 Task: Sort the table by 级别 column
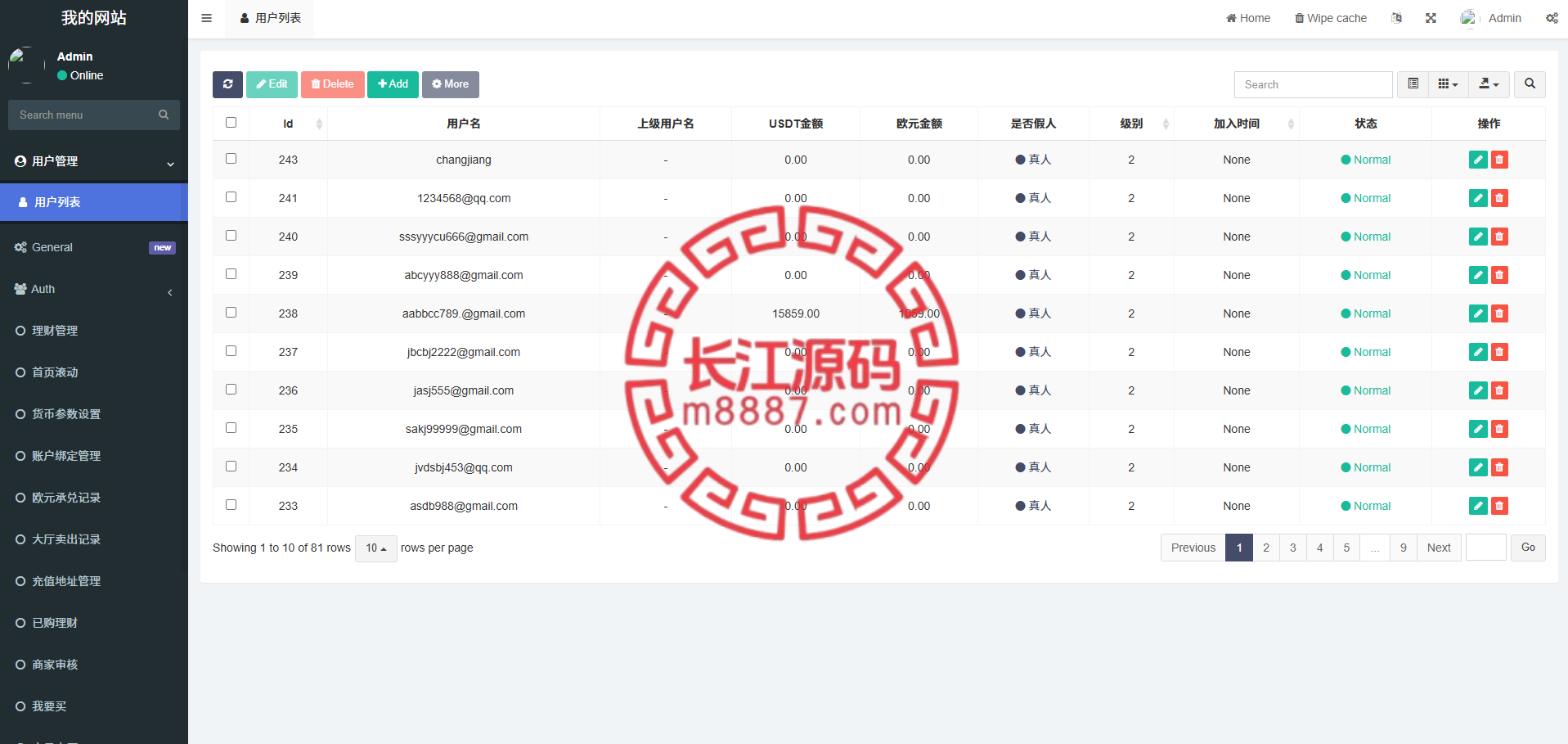tap(1132, 124)
